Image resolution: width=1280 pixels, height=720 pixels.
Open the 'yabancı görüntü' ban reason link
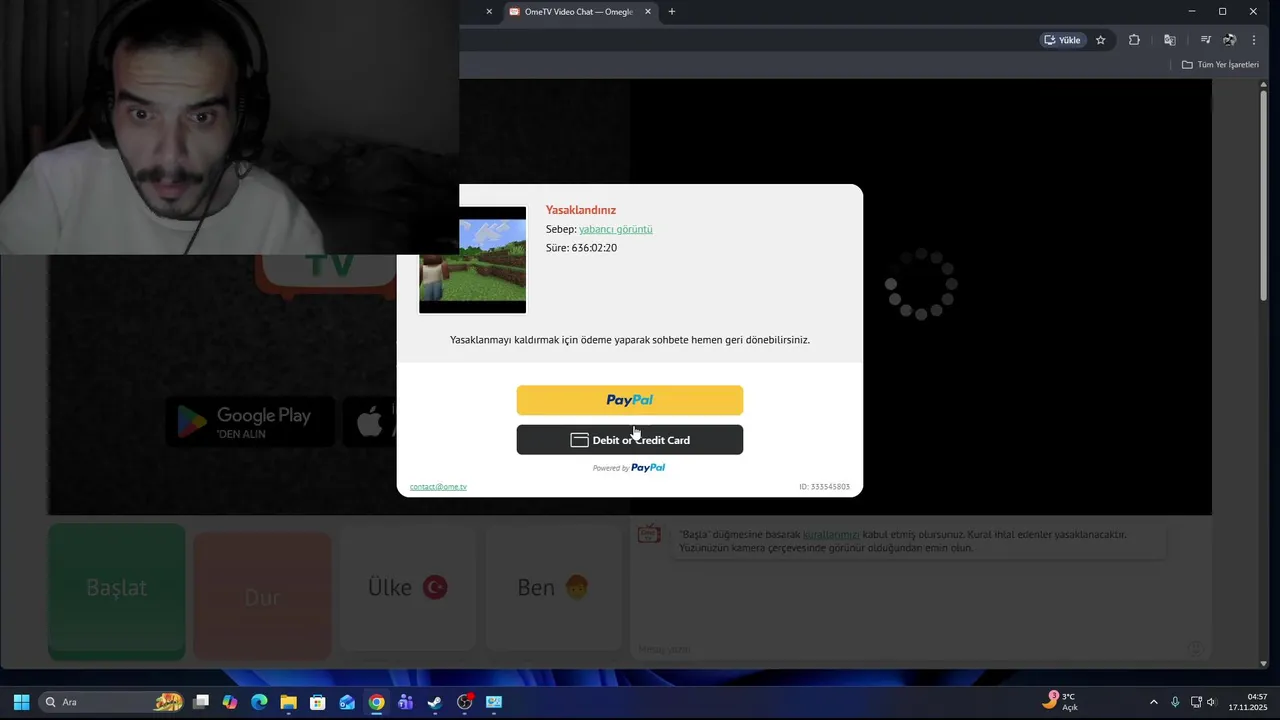coord(616,229)
